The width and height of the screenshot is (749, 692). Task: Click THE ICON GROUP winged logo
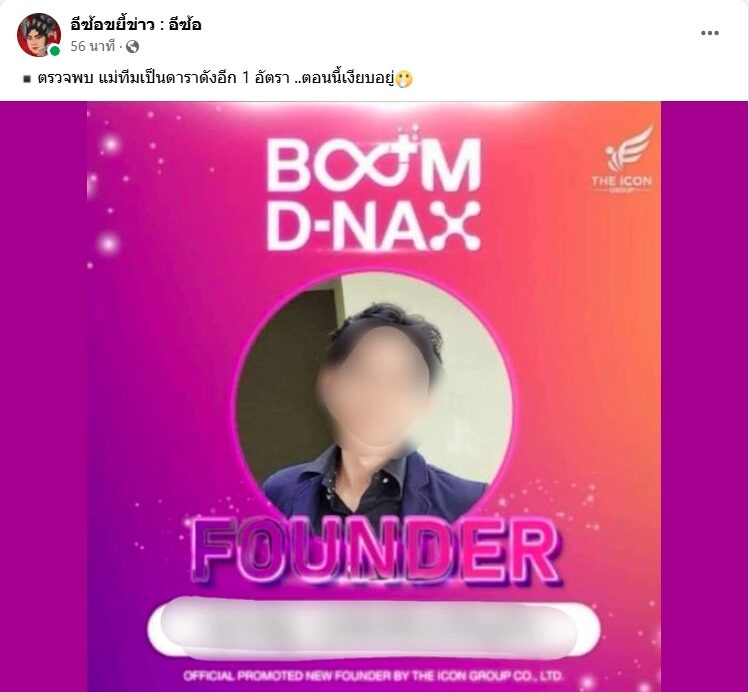(622, 160)
